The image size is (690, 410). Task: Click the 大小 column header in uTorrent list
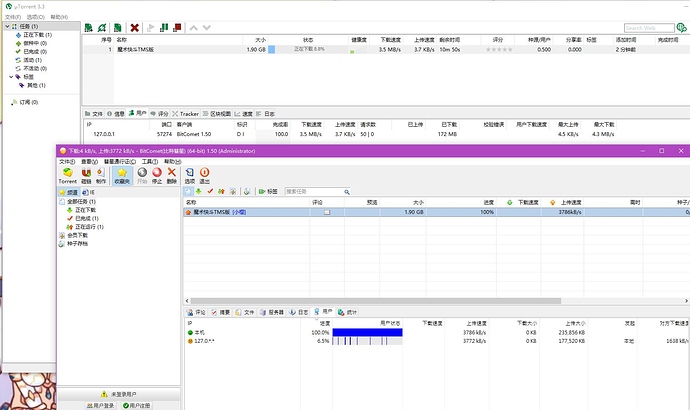point(261,40)
